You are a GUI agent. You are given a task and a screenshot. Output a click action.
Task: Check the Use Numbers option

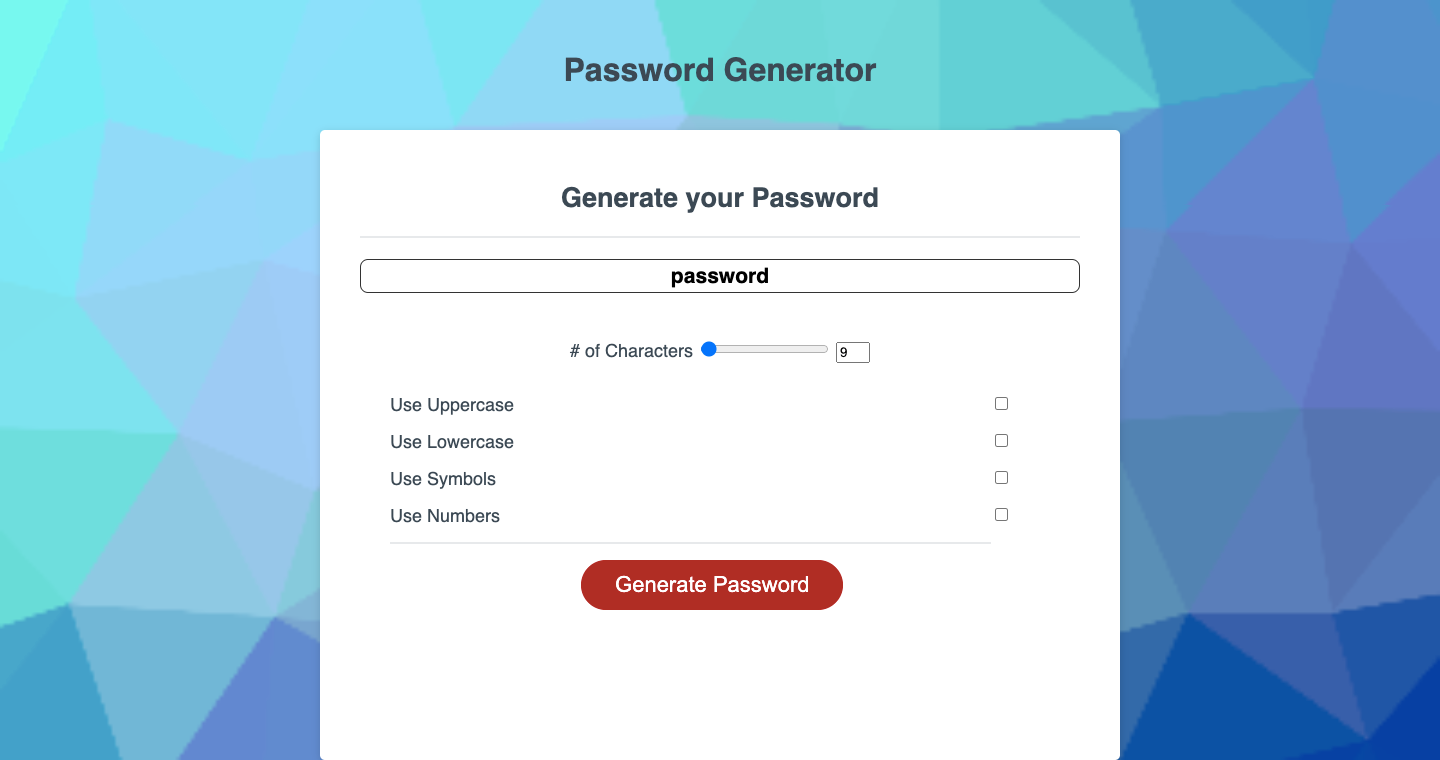tap(1001, 514)
